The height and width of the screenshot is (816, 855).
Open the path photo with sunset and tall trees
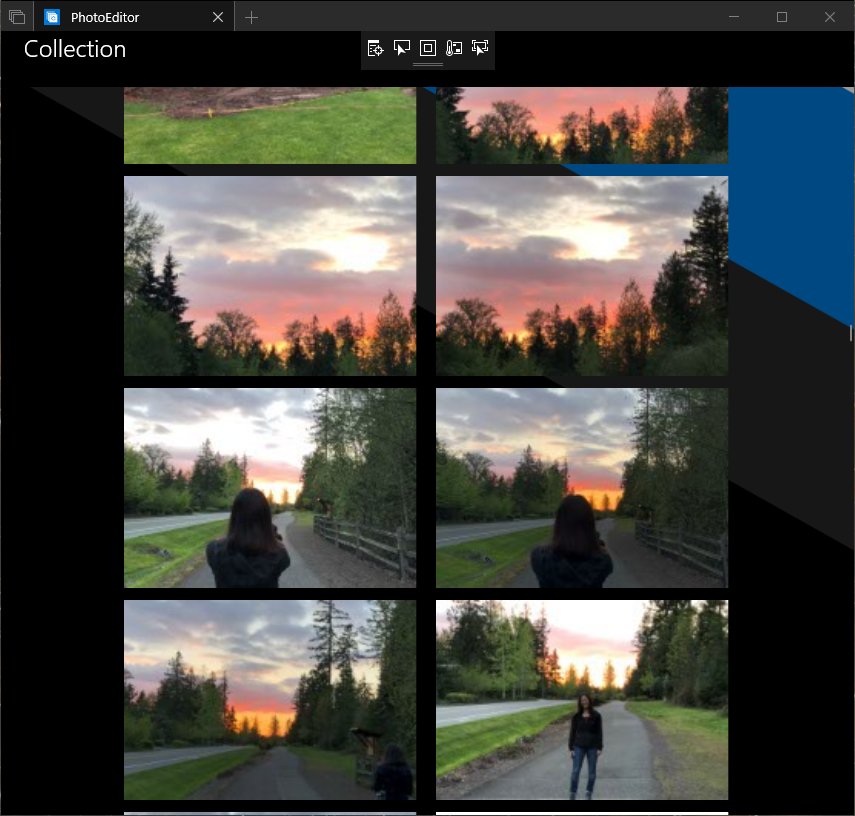click(270, 700)
